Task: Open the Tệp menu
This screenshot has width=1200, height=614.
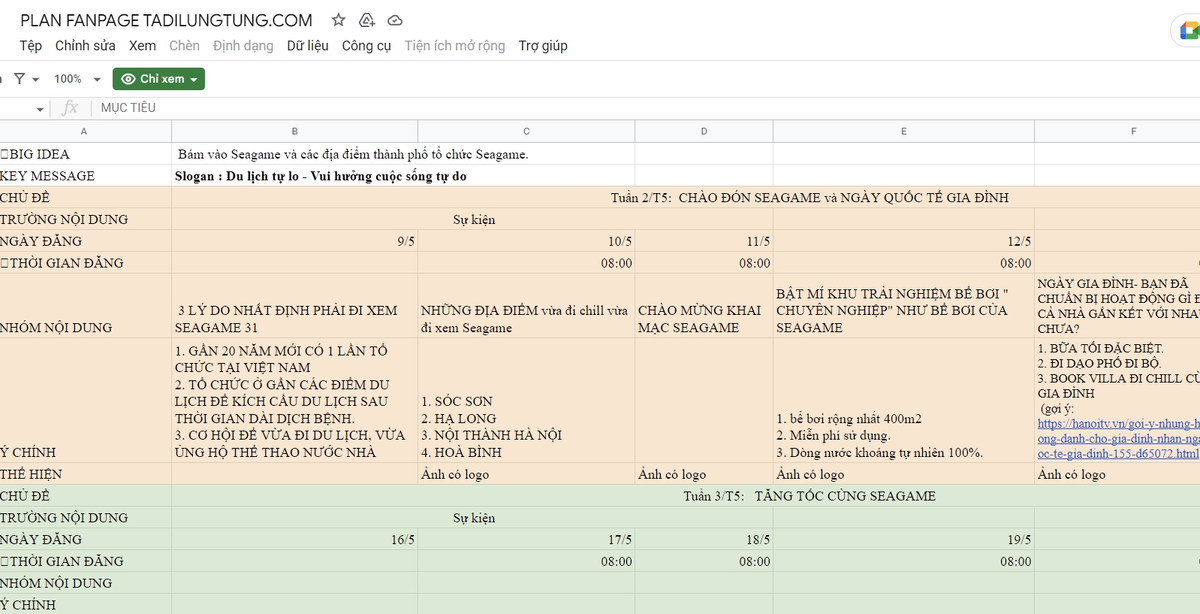Action: pos(31,46)
